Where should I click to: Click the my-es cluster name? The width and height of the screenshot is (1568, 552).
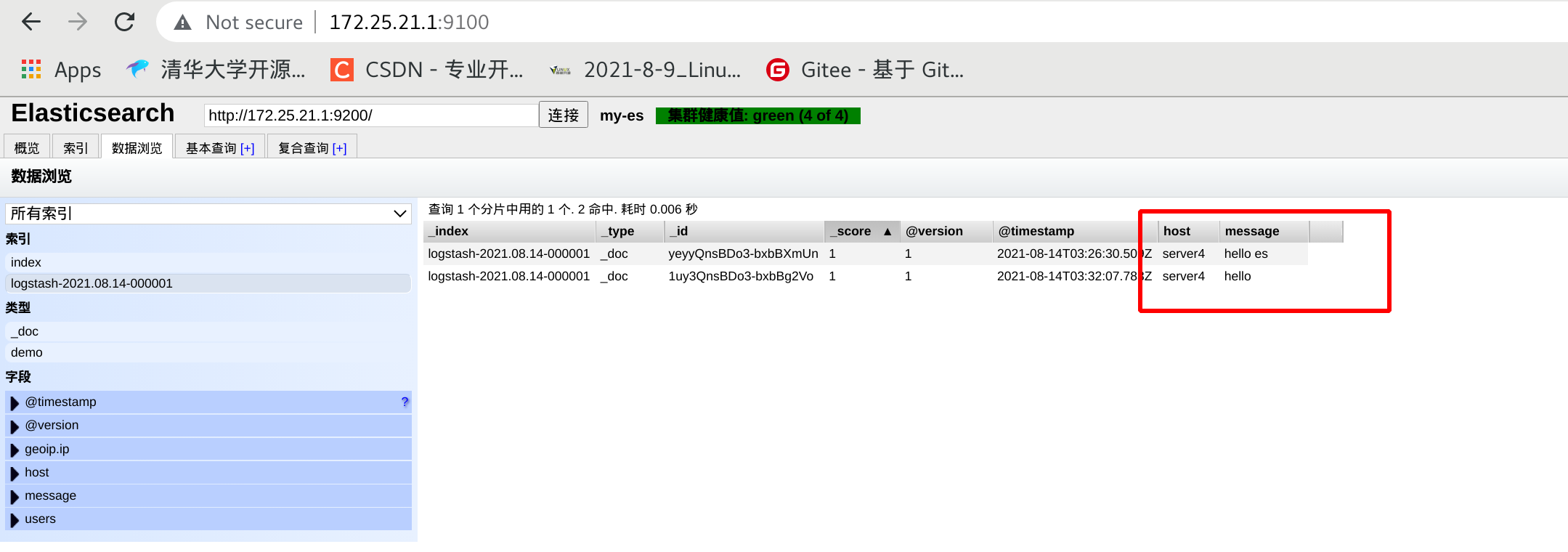[622, 115]
